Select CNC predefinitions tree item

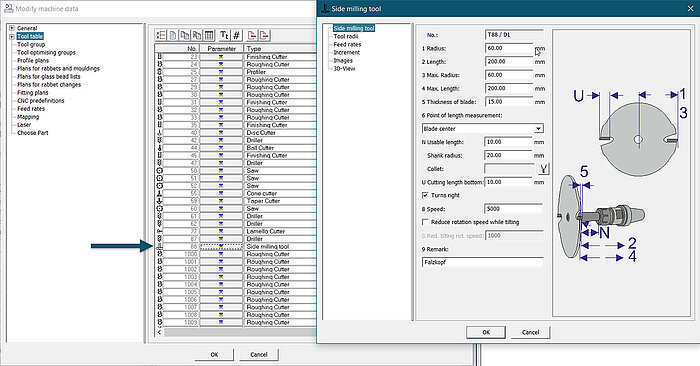click(x=41, y=100)
